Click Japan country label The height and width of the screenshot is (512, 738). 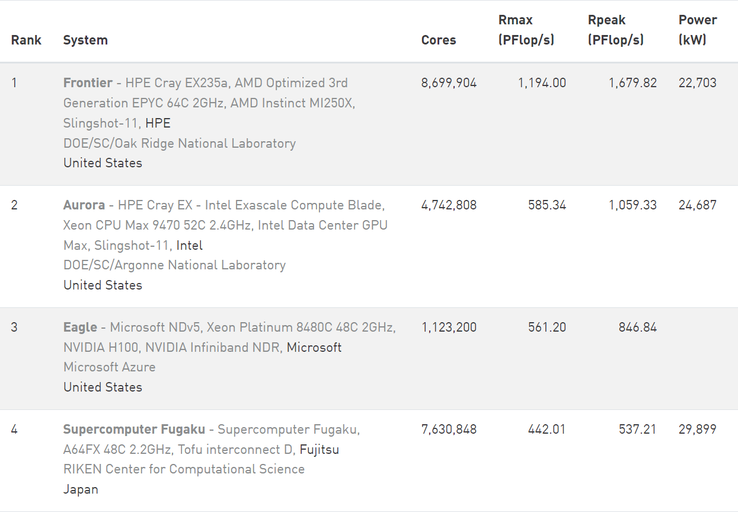point(80,489)
